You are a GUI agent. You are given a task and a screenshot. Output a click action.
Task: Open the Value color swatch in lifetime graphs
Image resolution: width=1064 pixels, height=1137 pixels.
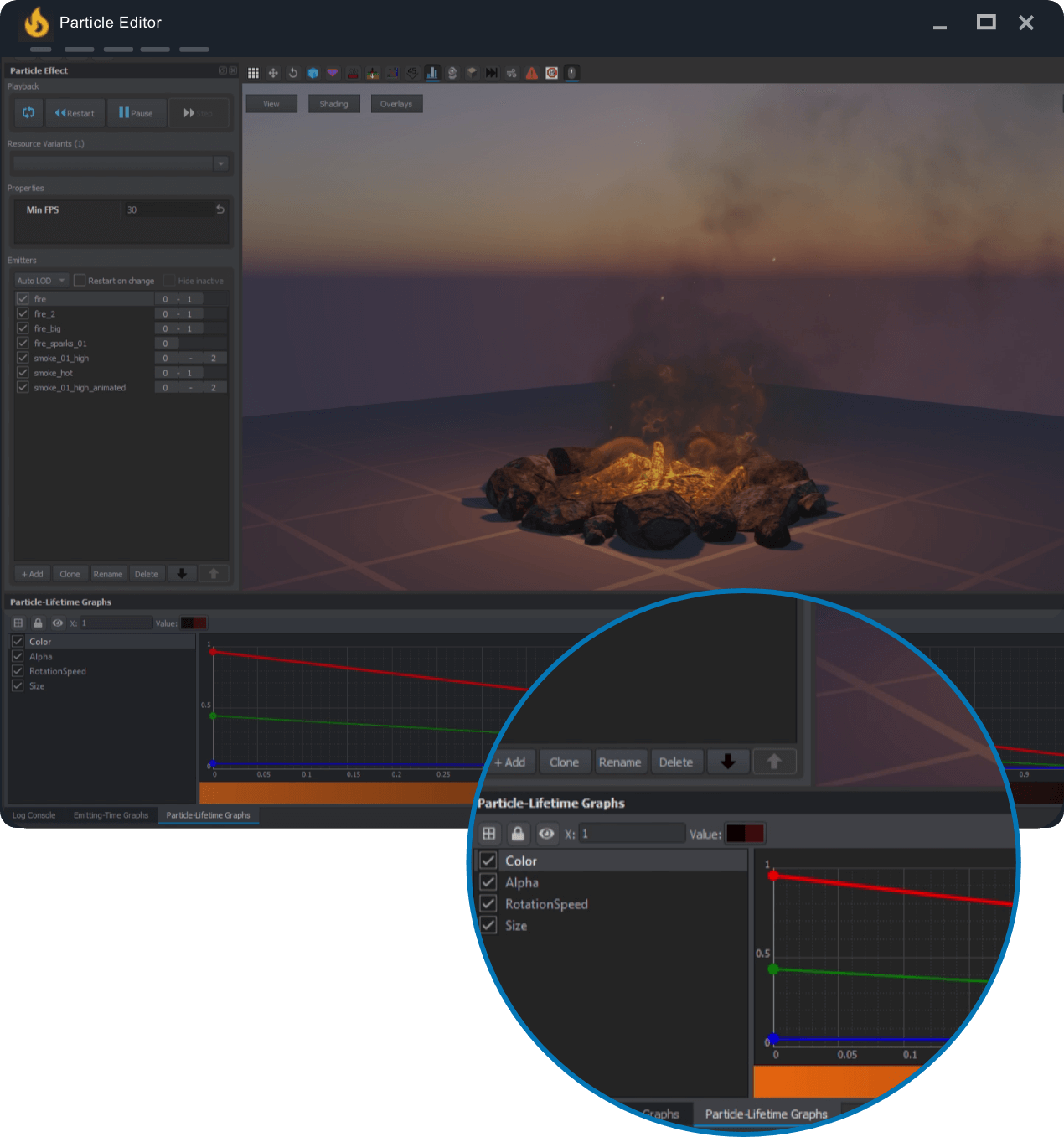(x=194, y=623)
